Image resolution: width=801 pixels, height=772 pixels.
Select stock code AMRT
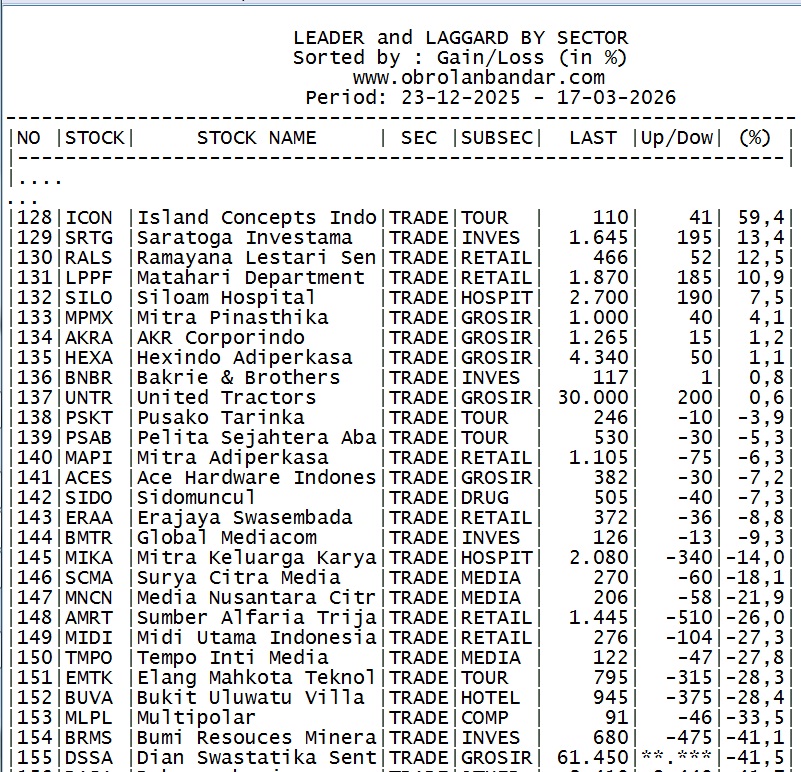88,617
